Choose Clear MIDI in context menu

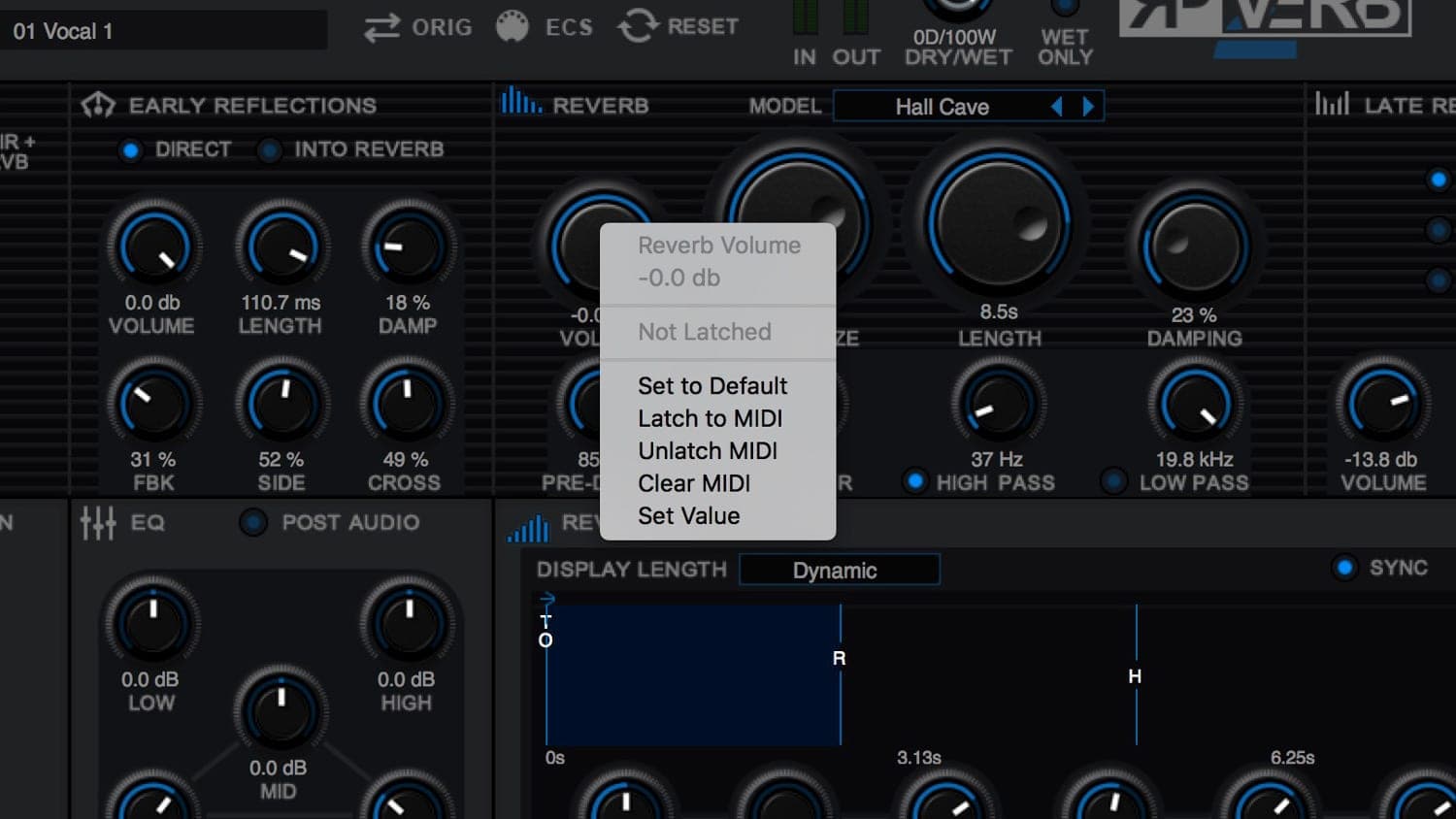[x=694, y=483]
